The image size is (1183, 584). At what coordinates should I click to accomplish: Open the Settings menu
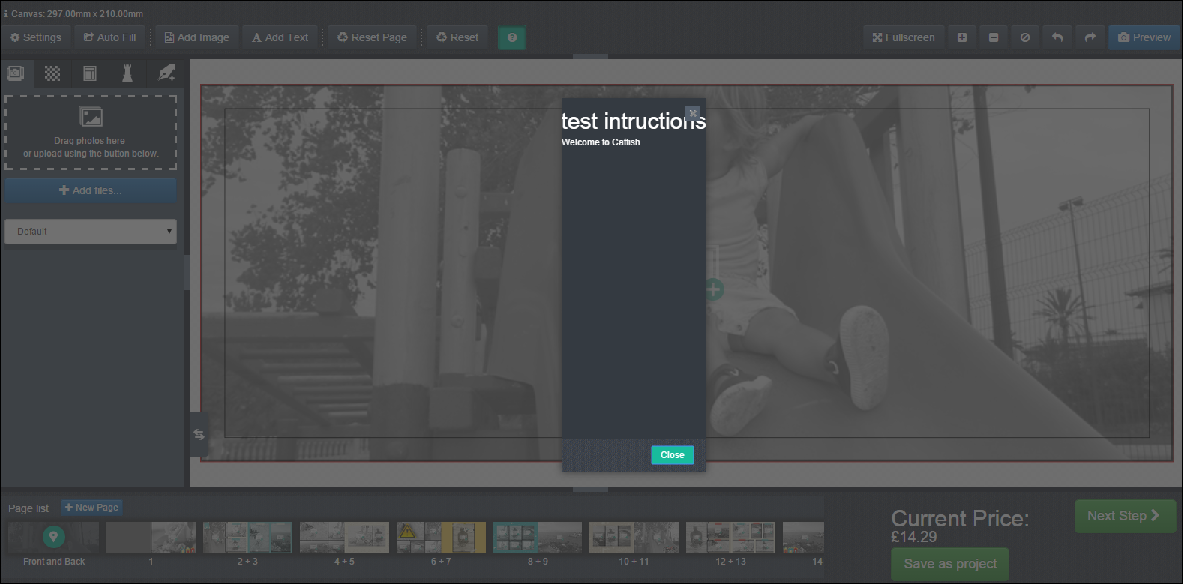(35, 38)
